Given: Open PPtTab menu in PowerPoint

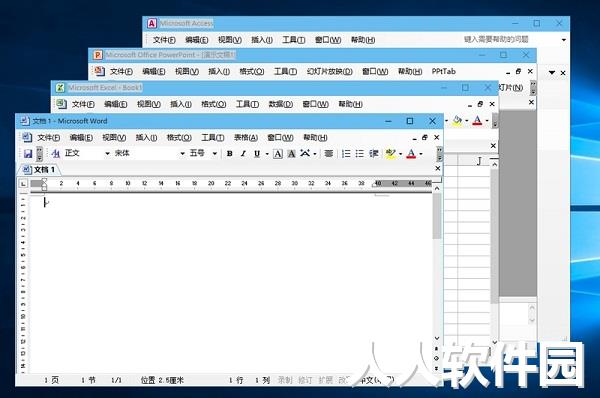Looking at the screenshot, I should click(x=443, y=71).
